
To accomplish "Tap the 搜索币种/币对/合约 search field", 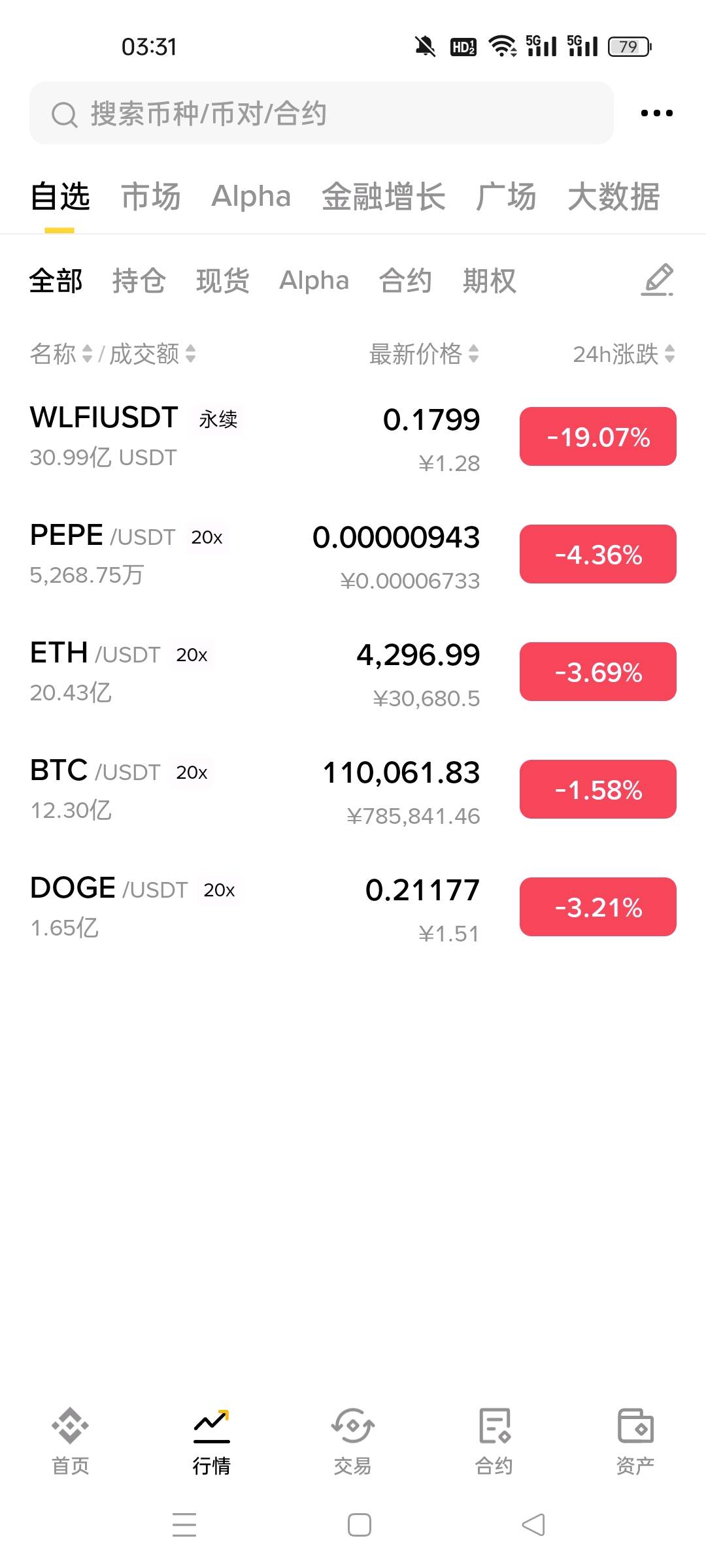I will point(320,113).
